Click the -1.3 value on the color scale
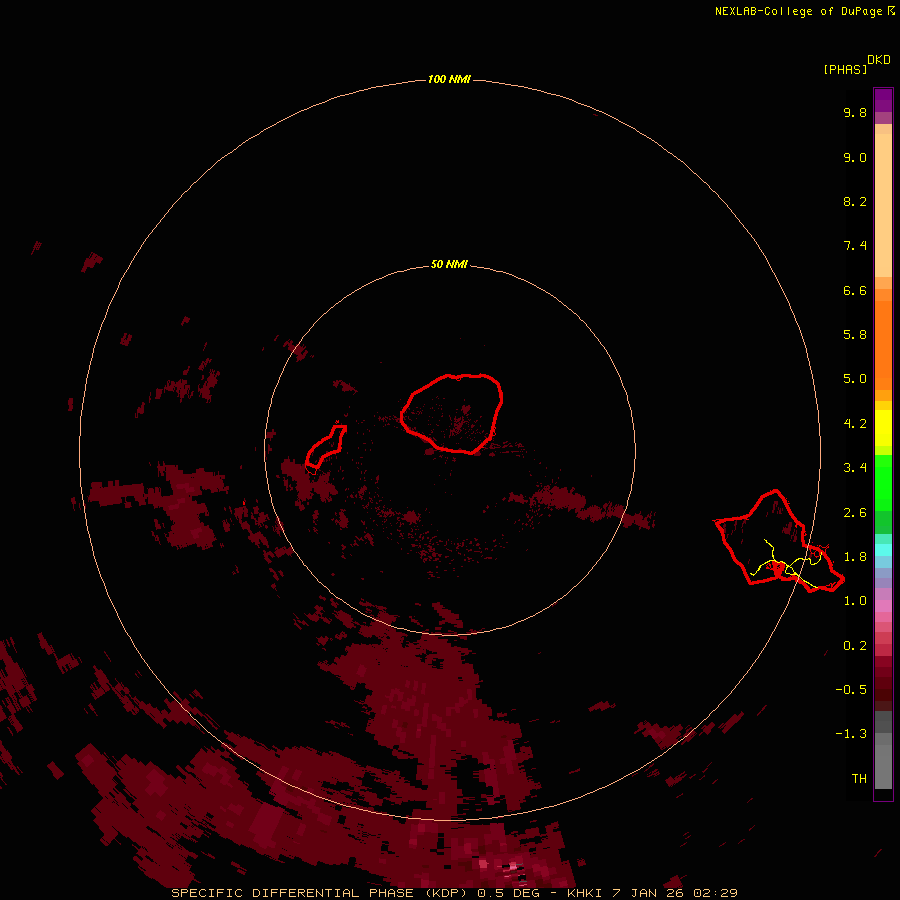Image resolution: width=900 pixels, height=900 pixels. [851, 734]
